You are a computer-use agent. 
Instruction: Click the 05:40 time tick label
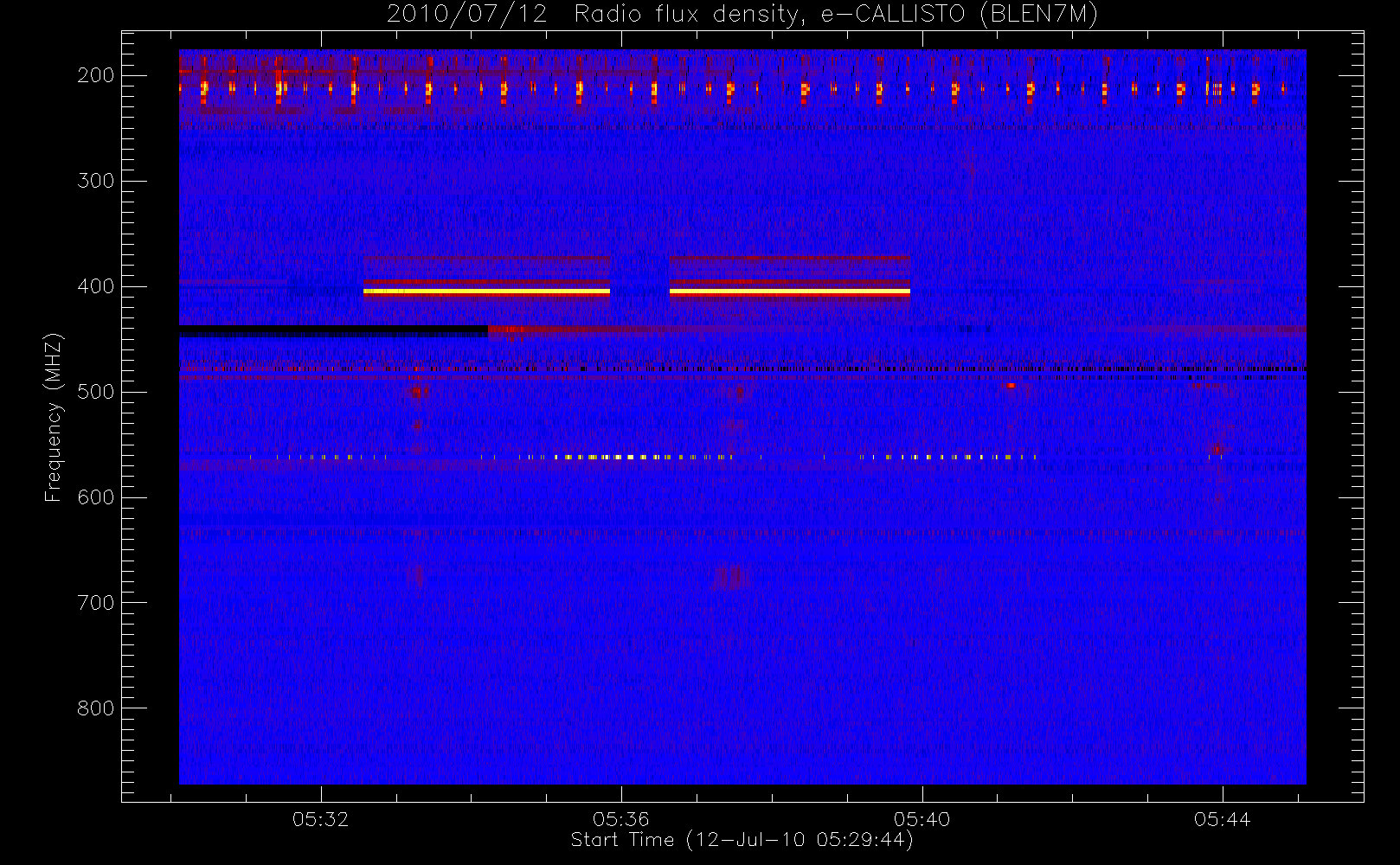coord(922,819)
